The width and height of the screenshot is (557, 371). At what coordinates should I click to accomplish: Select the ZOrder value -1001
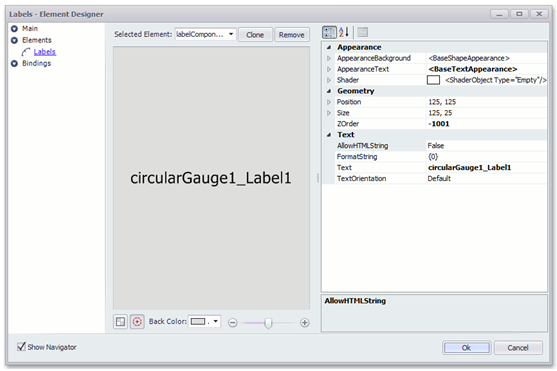439,124
